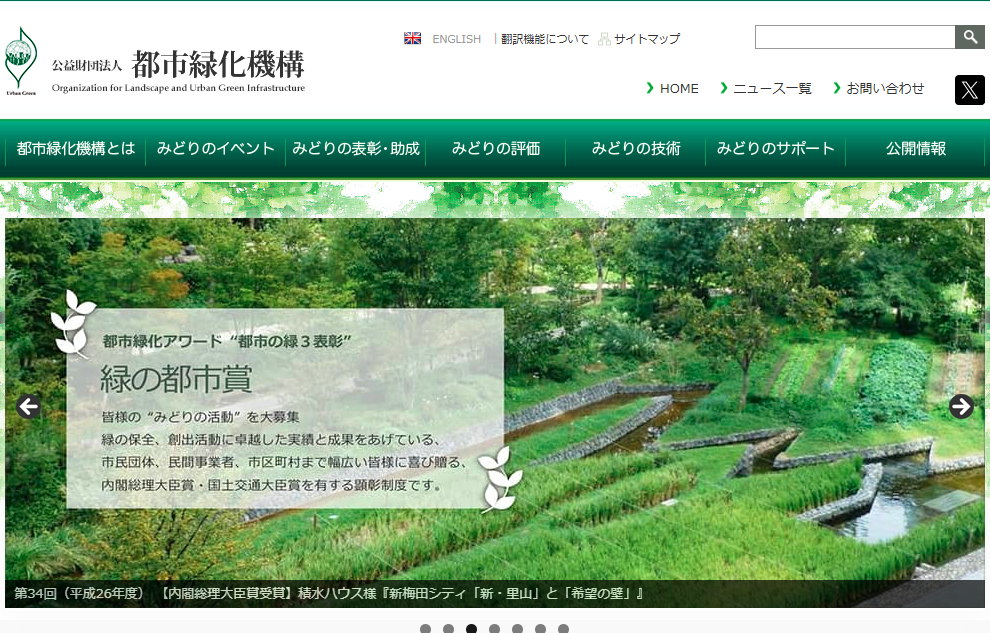Viewport: 990px width, 633px height.
Task: Open the みどりの評価 menu item
Action: coord(495,148)
